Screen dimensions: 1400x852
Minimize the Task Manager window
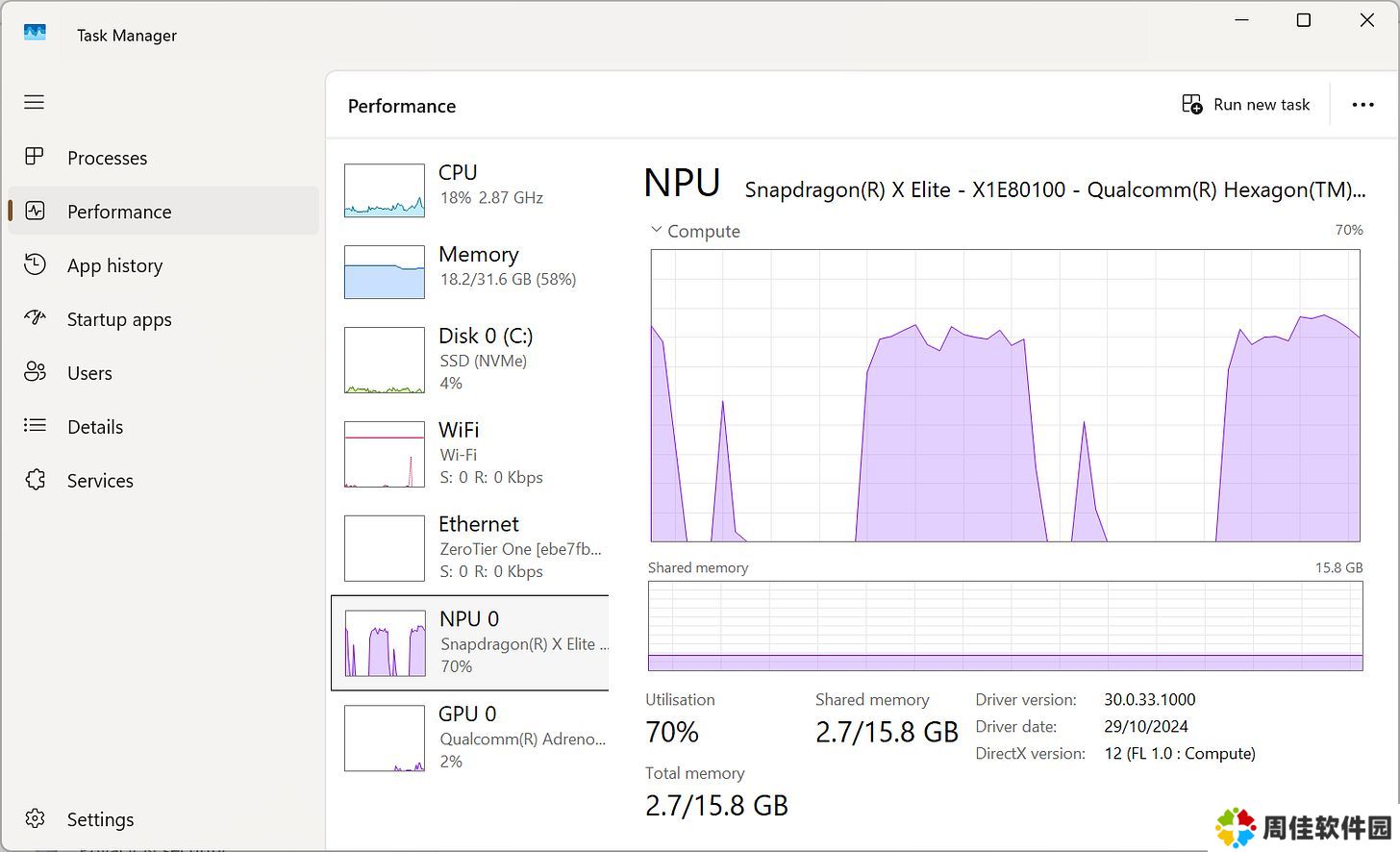pyautogui.click(x=1241, y=20)
